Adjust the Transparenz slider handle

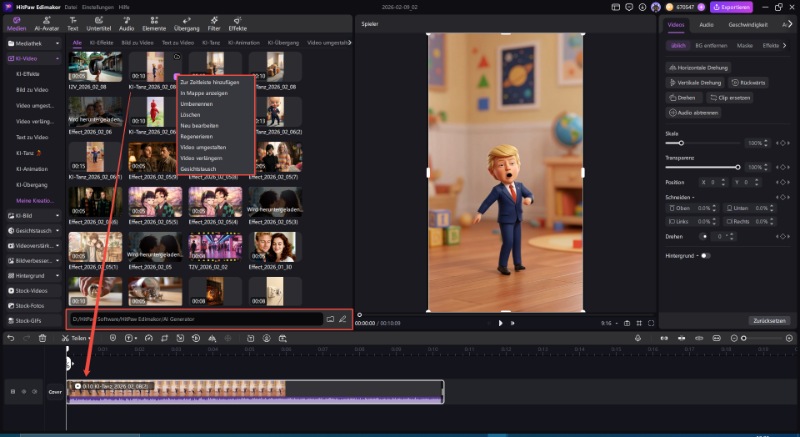coord(737,167)
